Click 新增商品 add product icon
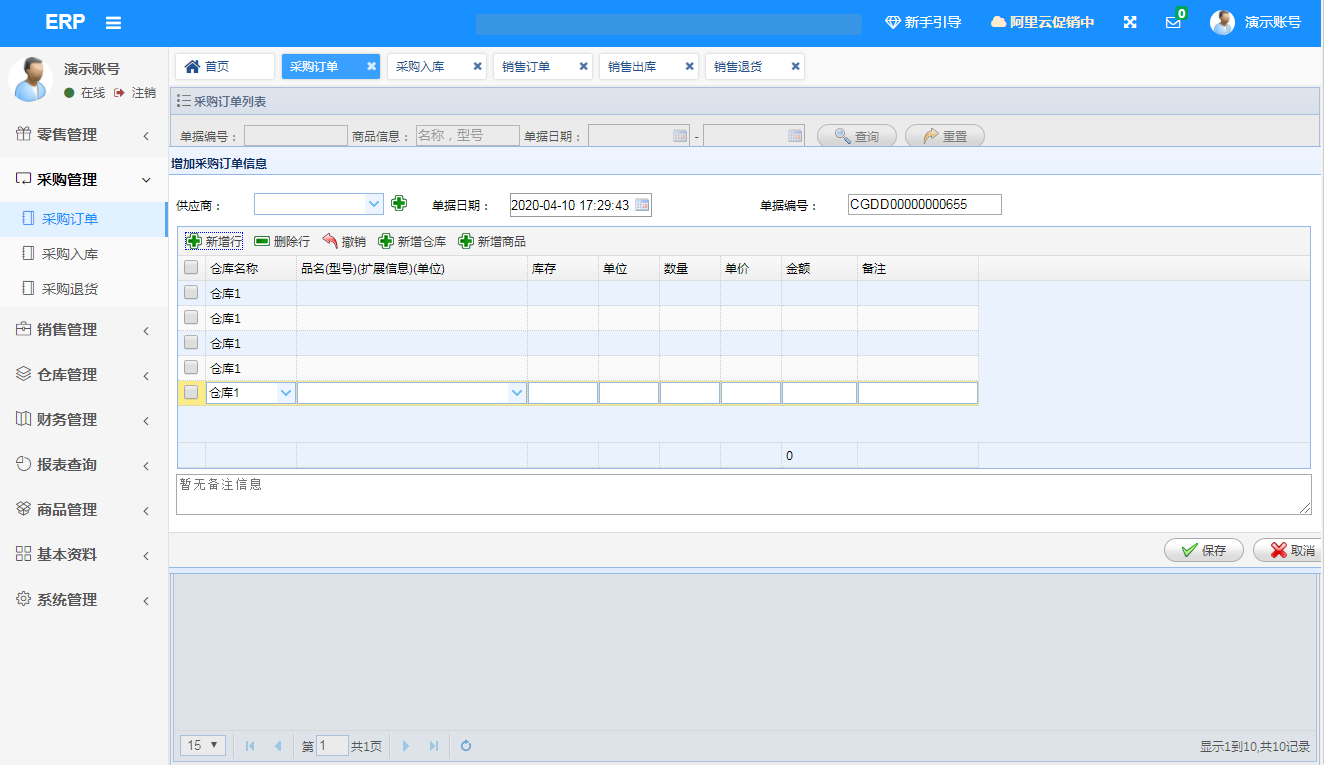 pos(466,242)
